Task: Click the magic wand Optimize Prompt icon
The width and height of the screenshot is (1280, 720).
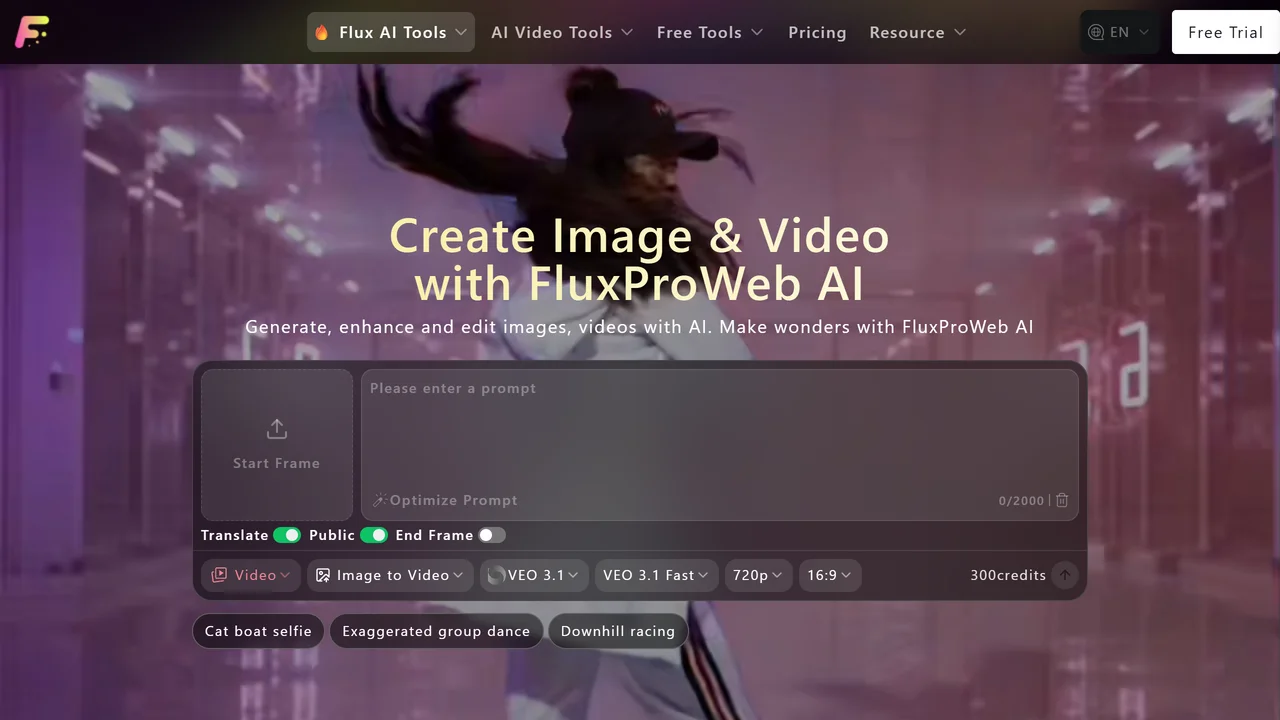Action: coord(379,500)
